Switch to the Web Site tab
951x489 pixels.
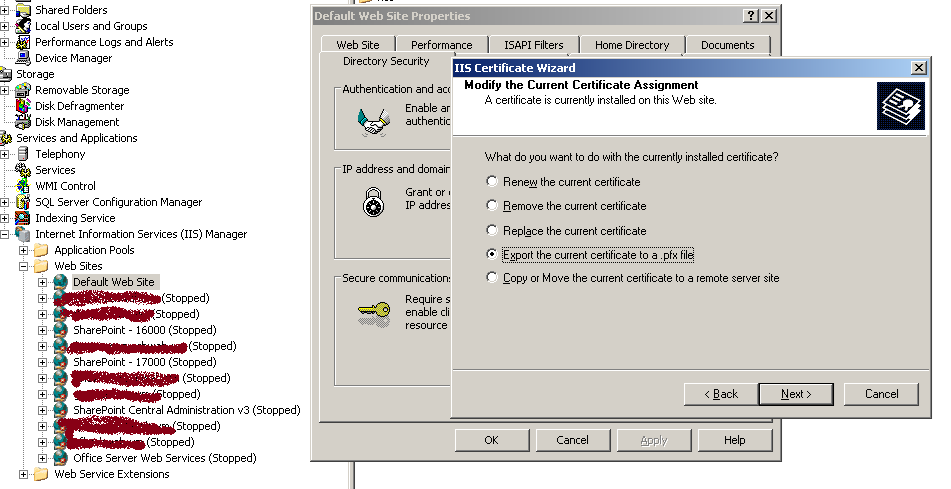(358, 45)
